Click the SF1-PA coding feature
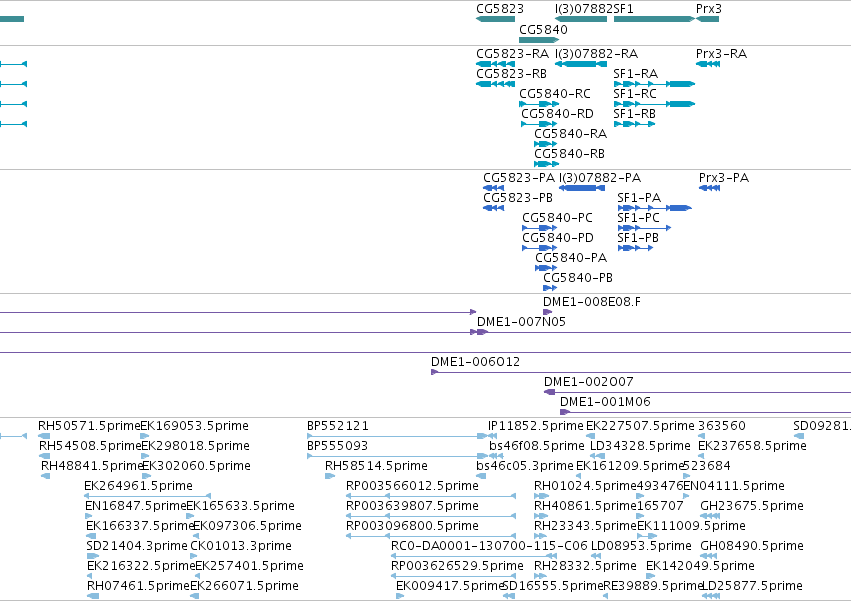 click(x=655, y=208)
